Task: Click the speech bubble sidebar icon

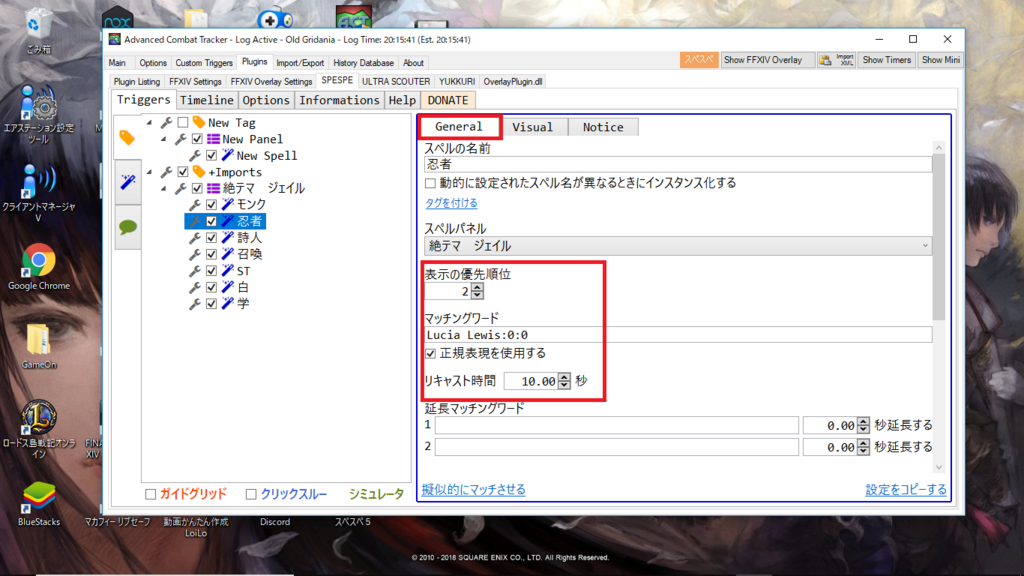Action: (x=127, y=227)
